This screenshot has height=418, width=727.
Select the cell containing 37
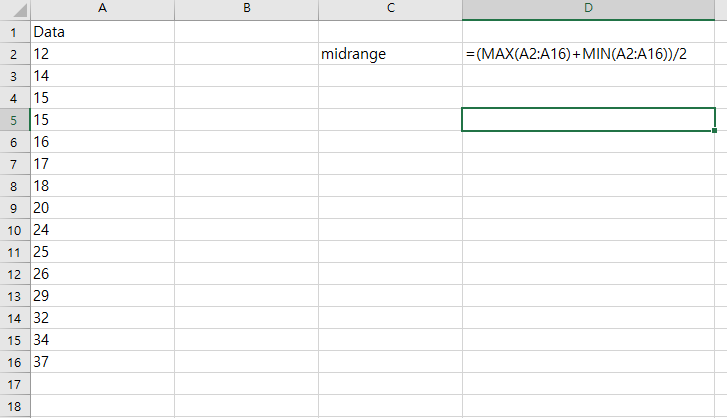tap(102, 362)
